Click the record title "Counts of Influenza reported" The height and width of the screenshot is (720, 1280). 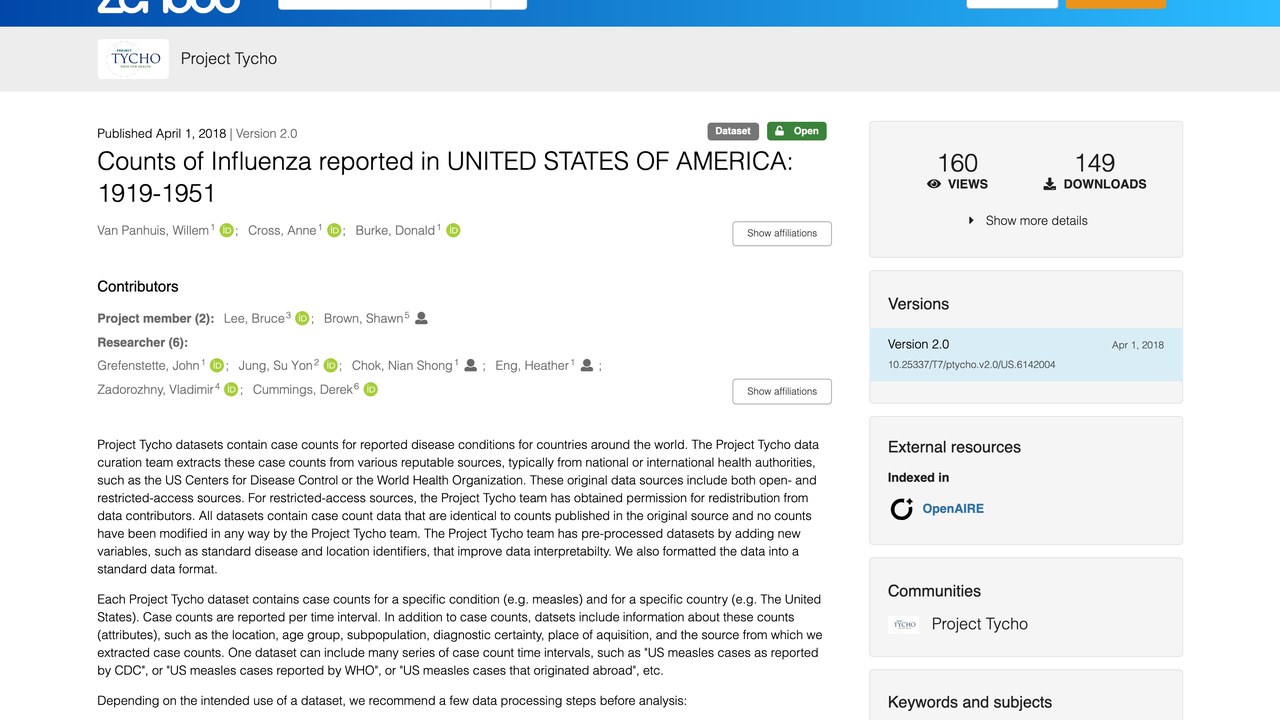tap(445, 177)
